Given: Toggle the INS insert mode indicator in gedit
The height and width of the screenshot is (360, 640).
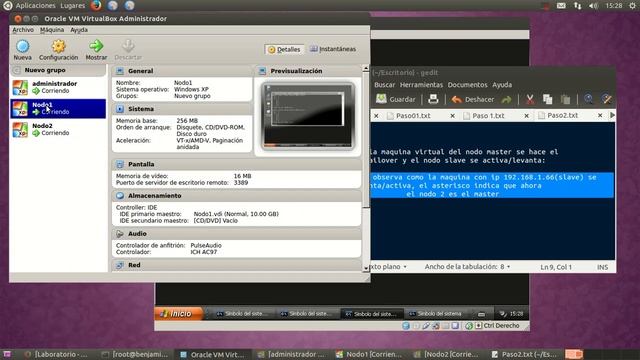Looking at the screenshot, I should [x=602, y=267].
